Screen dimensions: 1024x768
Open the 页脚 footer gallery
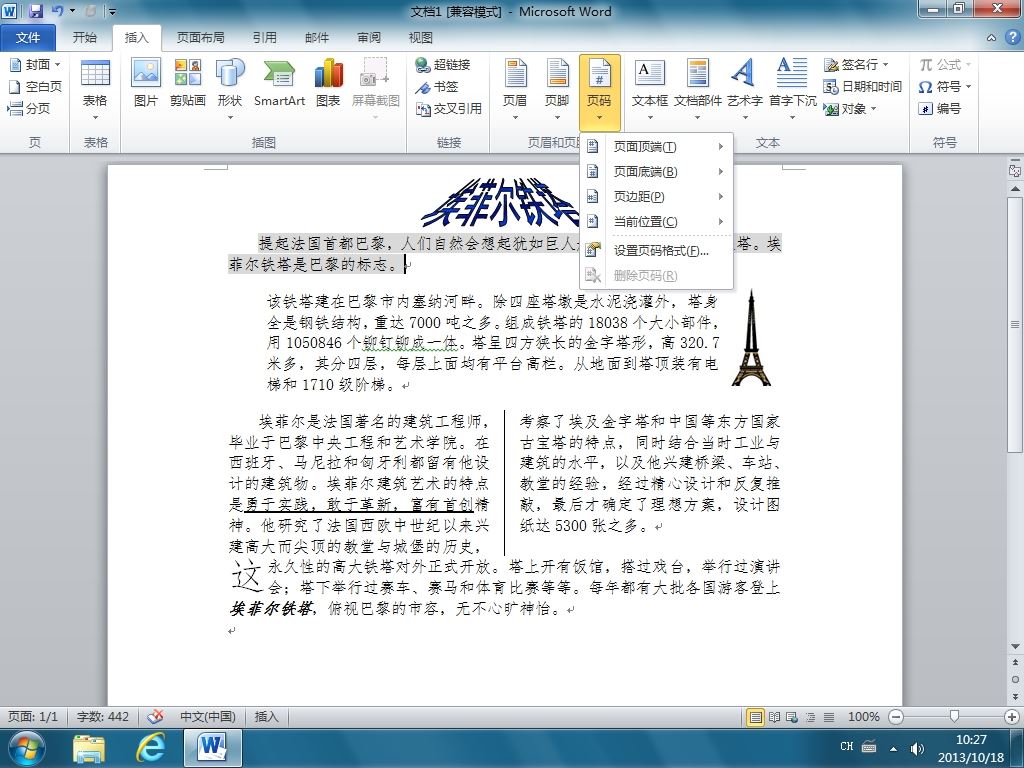[x=557, y=88]
